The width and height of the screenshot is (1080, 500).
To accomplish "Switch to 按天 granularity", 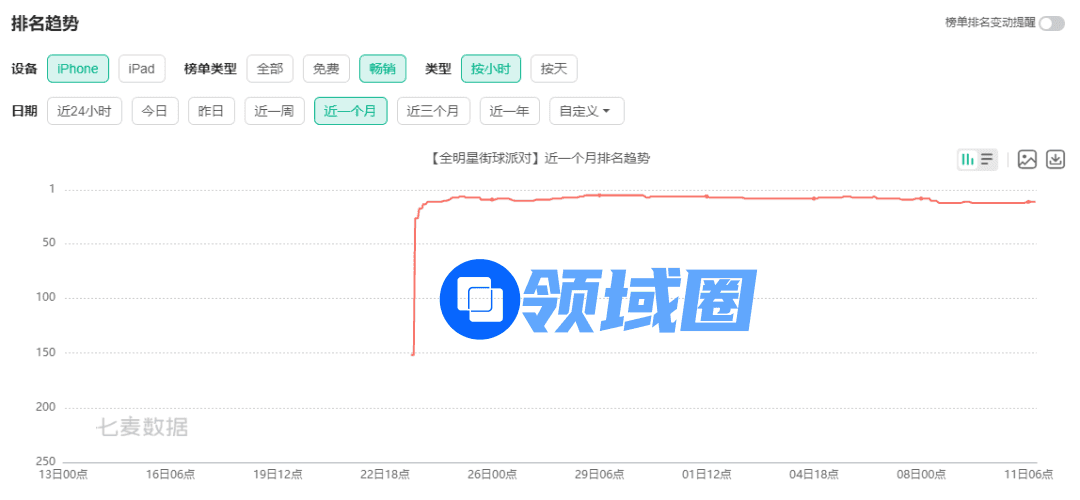I will (x=553, y=69).
